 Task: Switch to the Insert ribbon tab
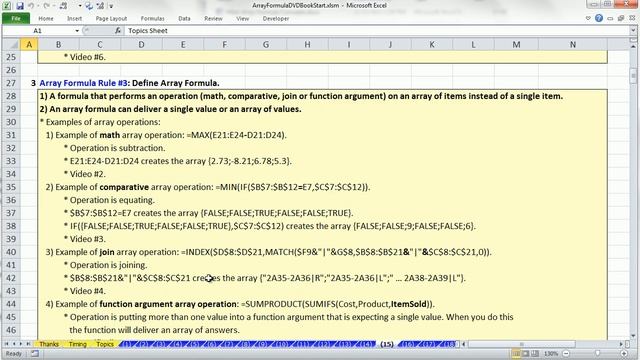(x=74, y=18)
